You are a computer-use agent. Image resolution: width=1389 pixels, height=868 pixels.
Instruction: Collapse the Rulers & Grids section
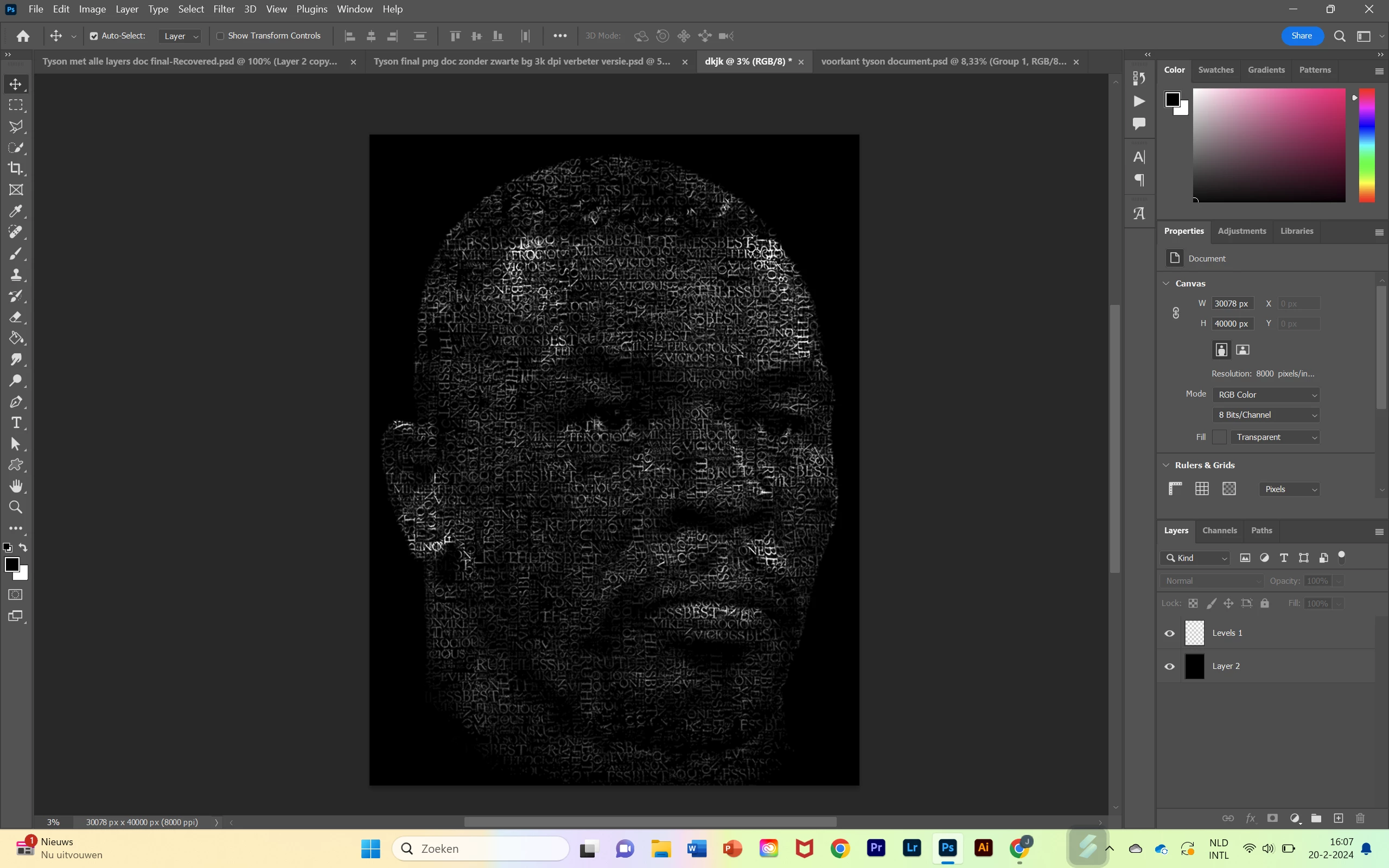pyautogui.click(x=1165, y=465)
